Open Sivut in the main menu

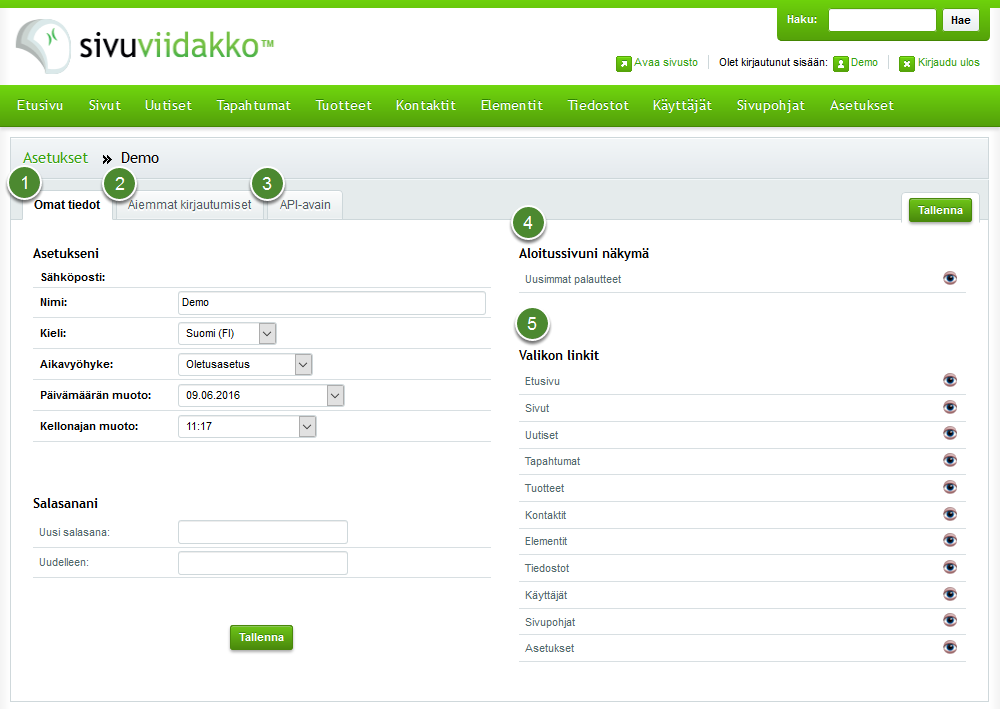point(105,106)
